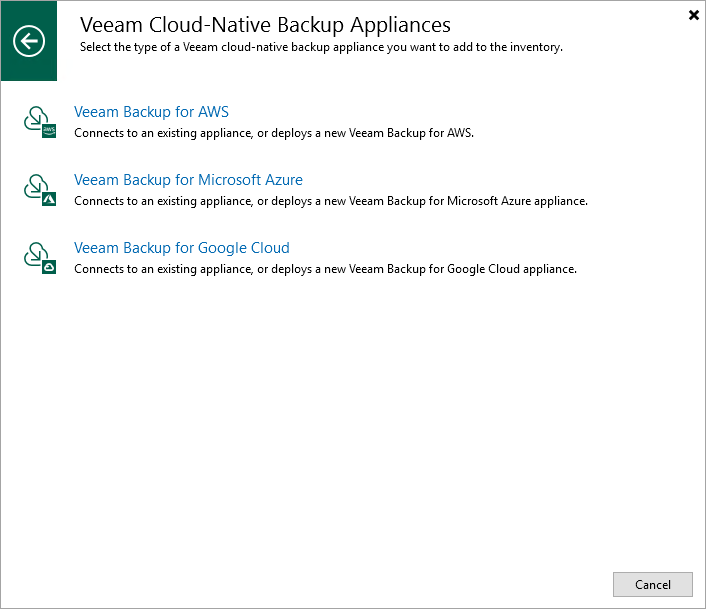Click the 'Select the type' subtitle text
Image resolution: width=706 pixels, height=609 pixels.
(x=321, y=47)
